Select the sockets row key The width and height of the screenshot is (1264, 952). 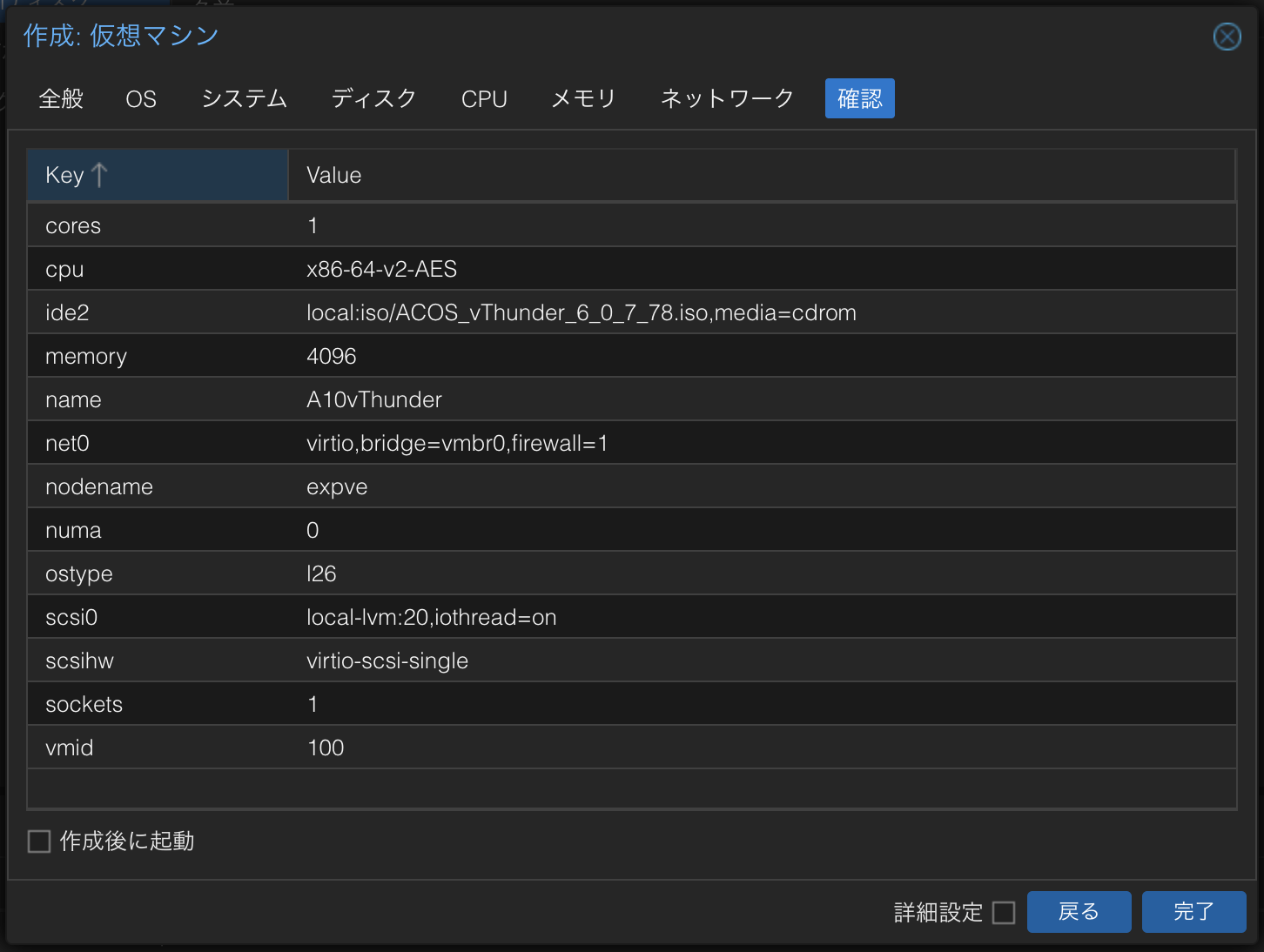click(84, 704)
